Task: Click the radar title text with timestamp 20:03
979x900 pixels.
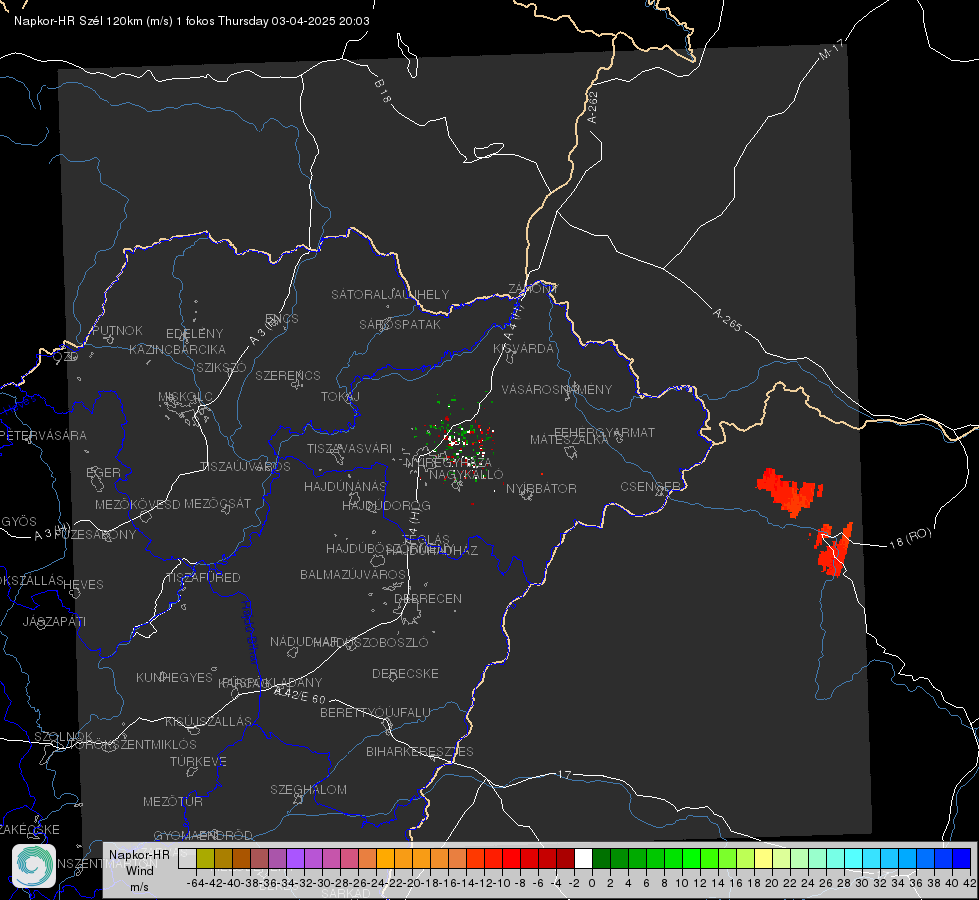Action: point(192,21)
